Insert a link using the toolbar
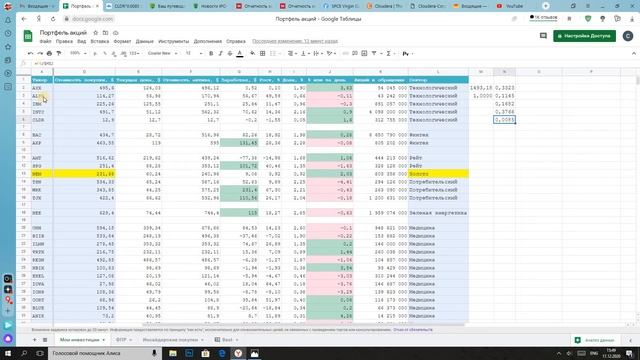This screenshot has width=640, height=360. pyautogui.click(x=345, y=53)
